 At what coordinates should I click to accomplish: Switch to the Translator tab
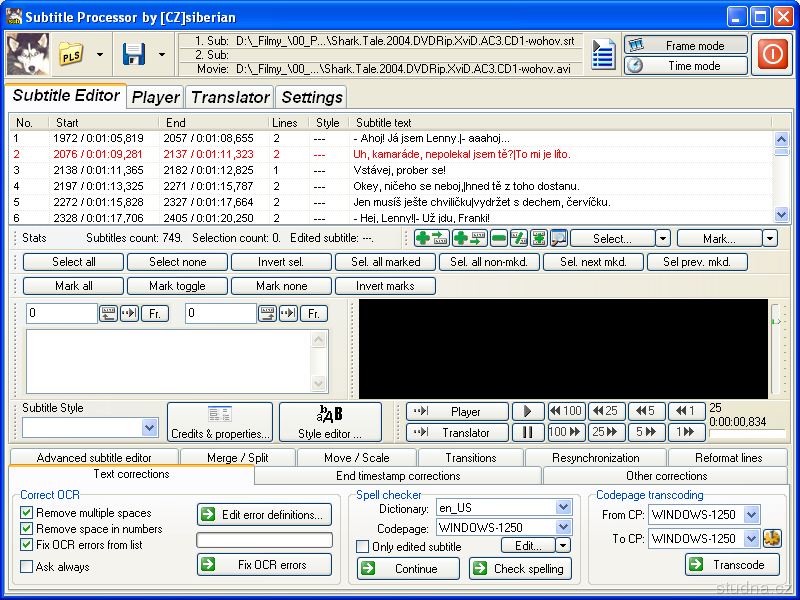pyautogui.click(x=230, y=97)
